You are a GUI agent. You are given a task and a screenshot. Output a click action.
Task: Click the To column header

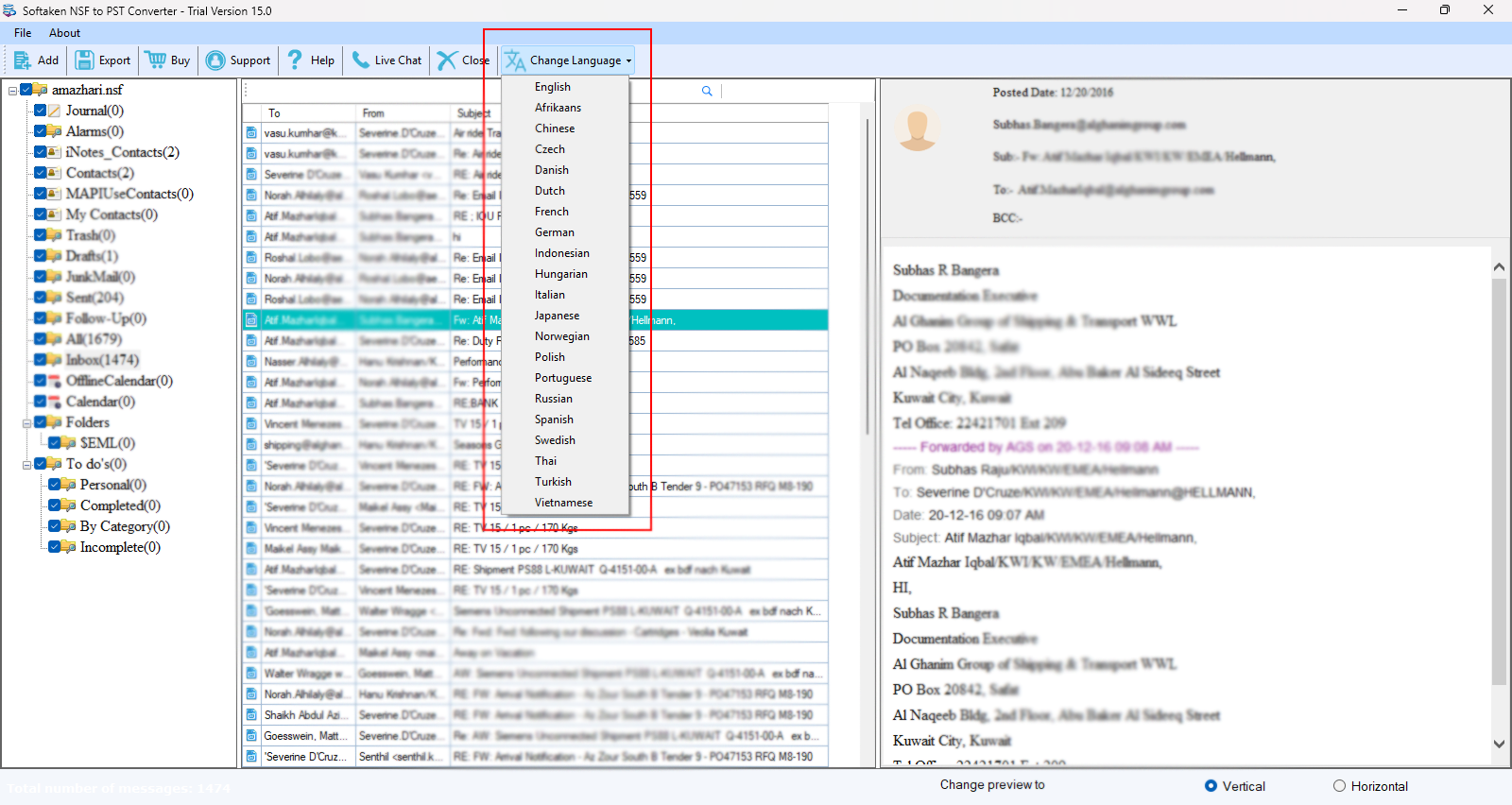[308, 113]
